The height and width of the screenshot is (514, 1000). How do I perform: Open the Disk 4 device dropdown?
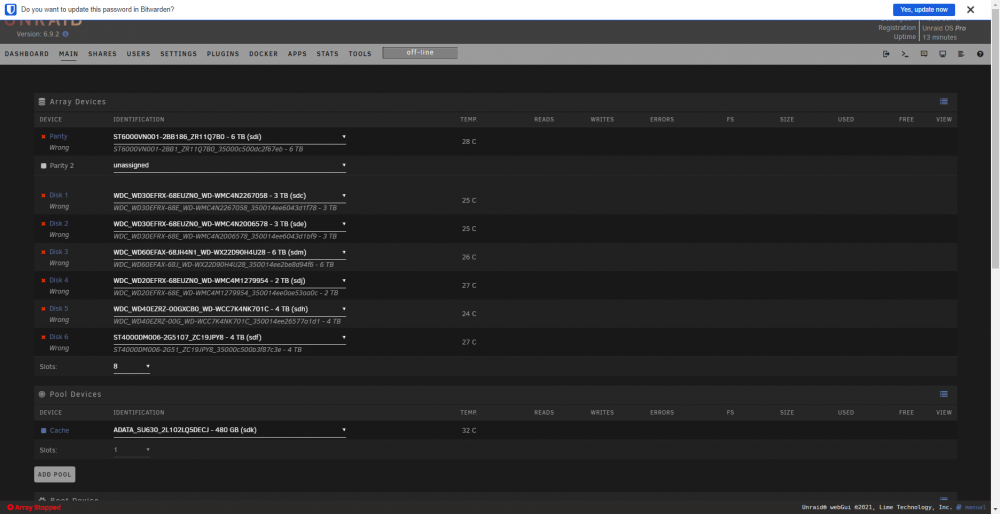(x=230, y=281)
